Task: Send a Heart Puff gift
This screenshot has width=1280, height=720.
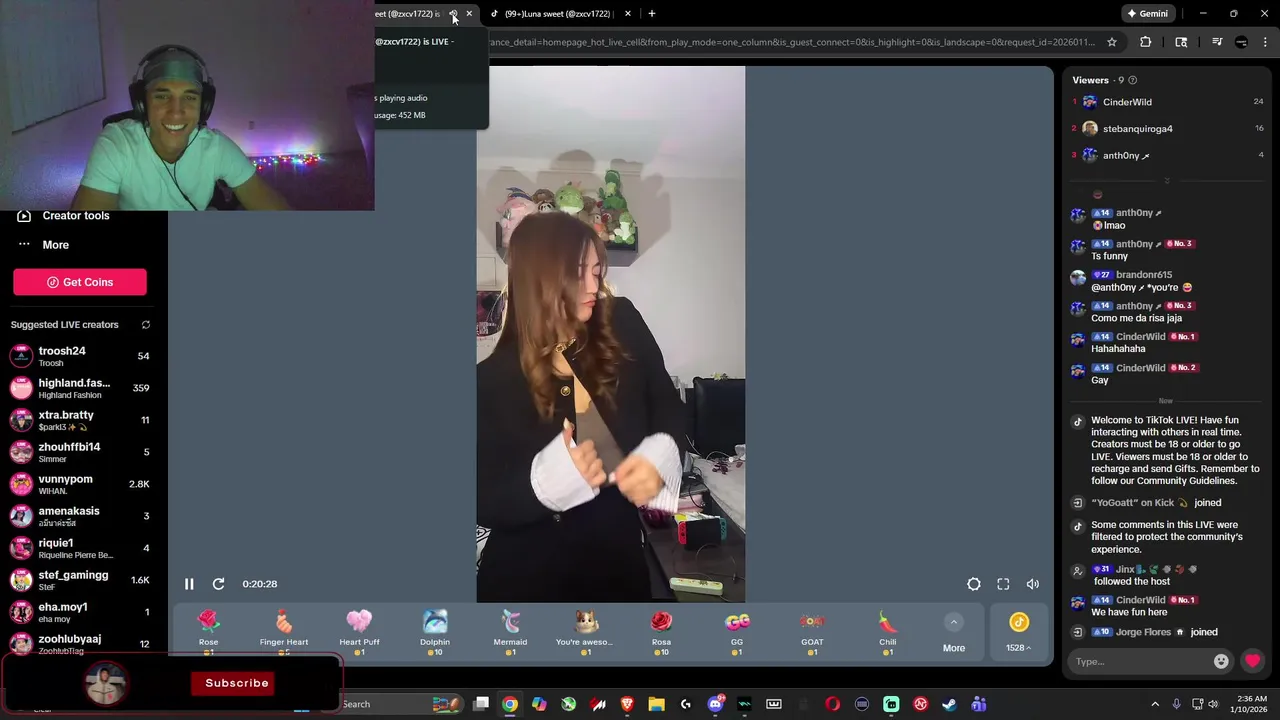Action: tap(359, 632)
